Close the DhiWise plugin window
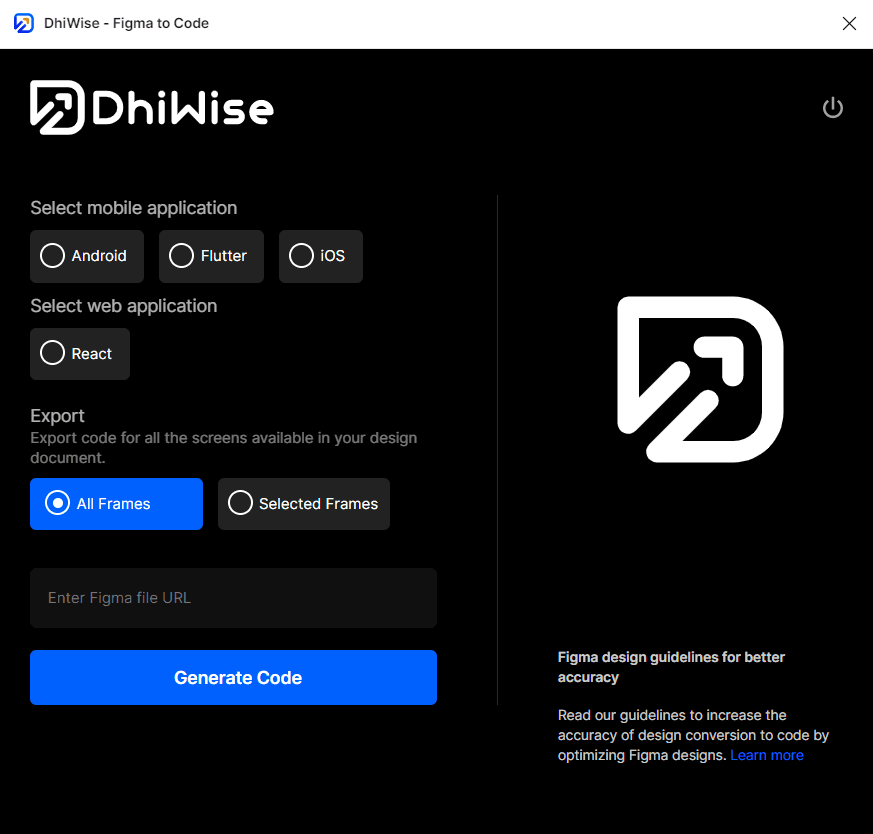 pyautogui.click(x=849, y=23)
